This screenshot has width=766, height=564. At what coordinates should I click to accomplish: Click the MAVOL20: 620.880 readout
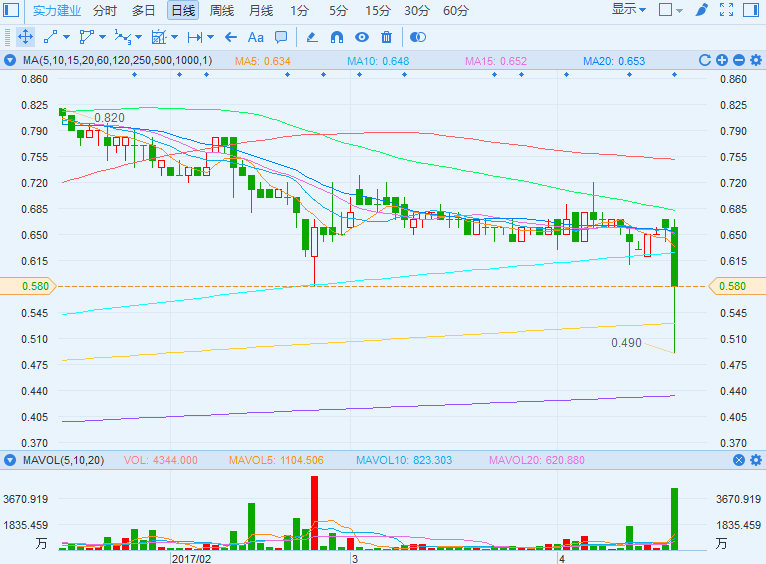coord(536,460)
